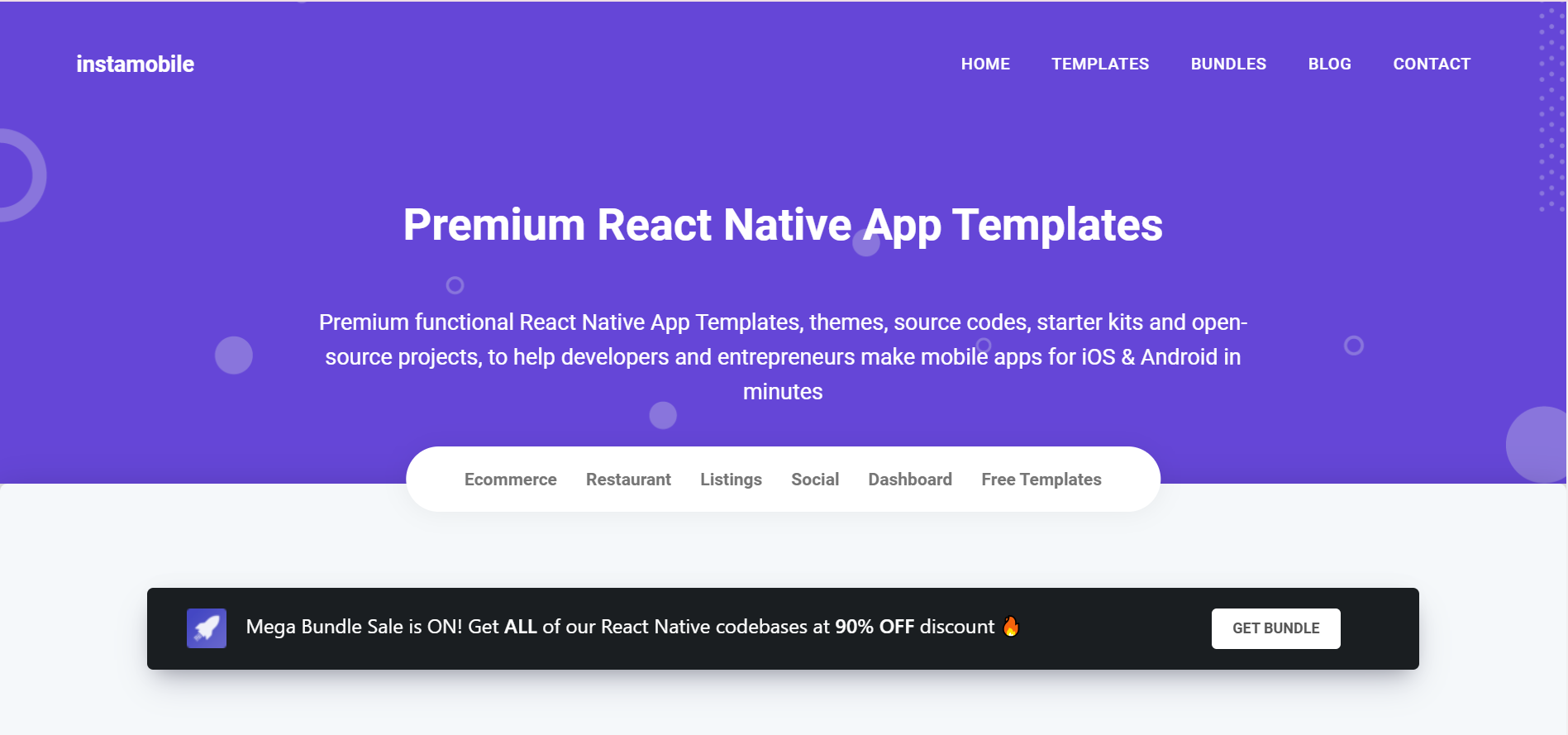Viewport: 1568px width, 735px height.
Task: Click the instamobile logo
Action: (x=135, y=64)
